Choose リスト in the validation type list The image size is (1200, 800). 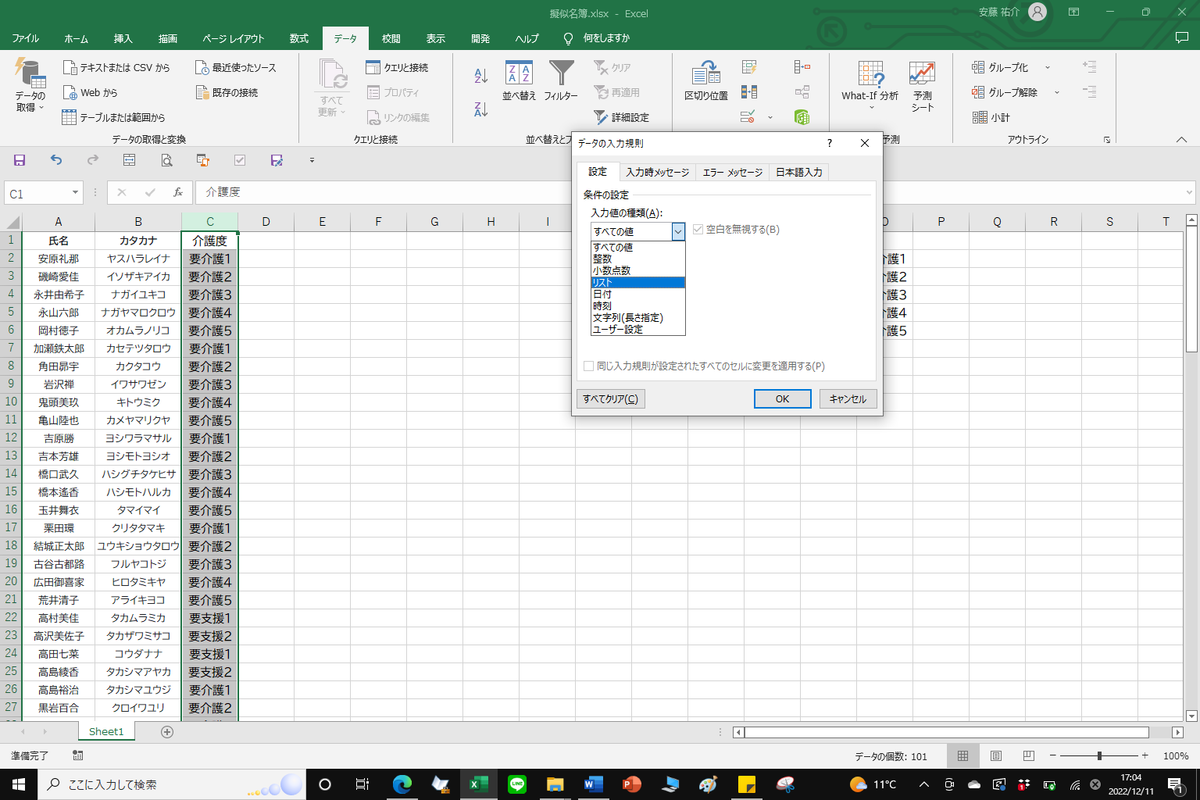pos(637,283)
